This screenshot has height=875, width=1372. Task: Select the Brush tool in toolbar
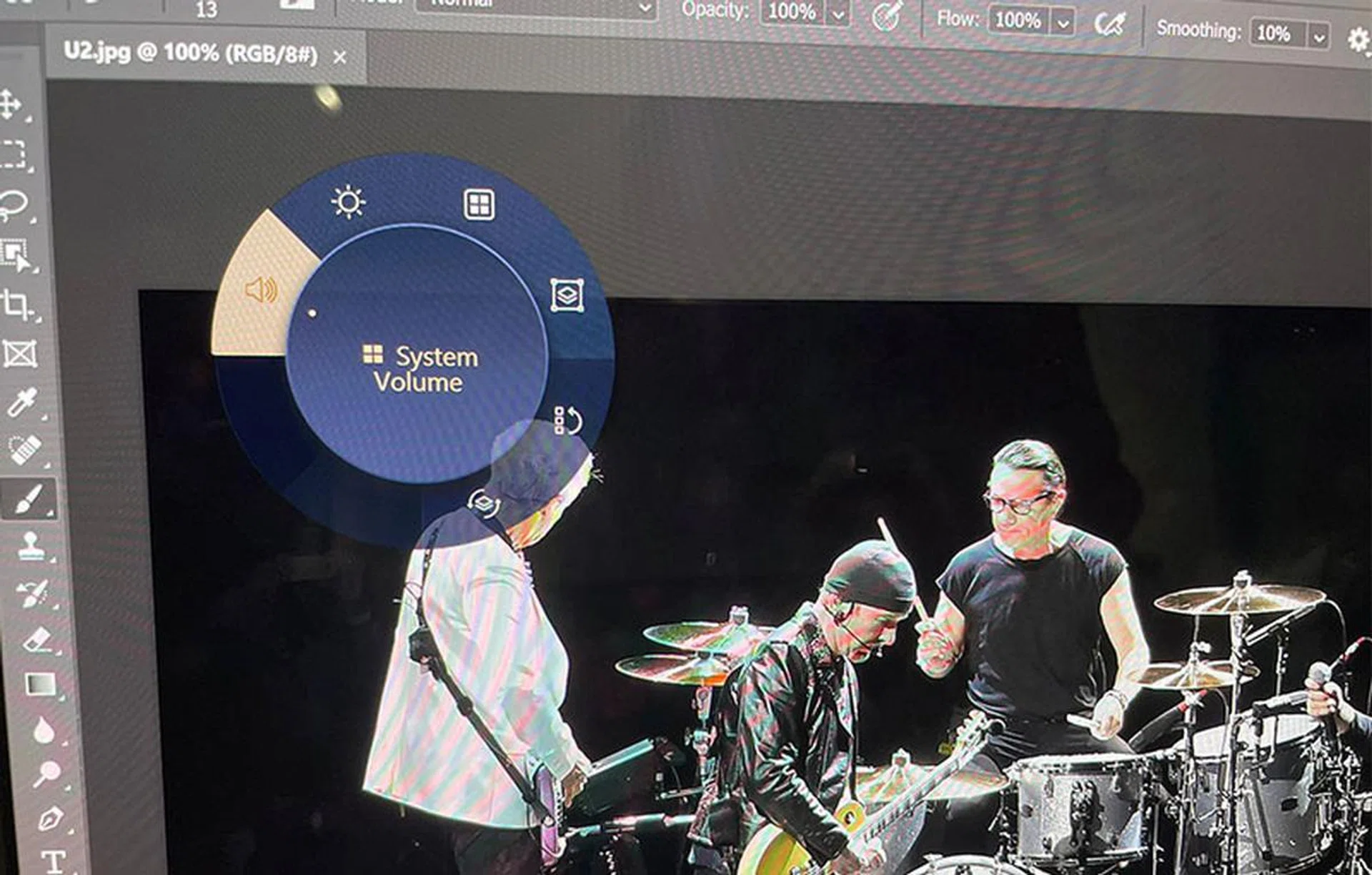point(27,498)
